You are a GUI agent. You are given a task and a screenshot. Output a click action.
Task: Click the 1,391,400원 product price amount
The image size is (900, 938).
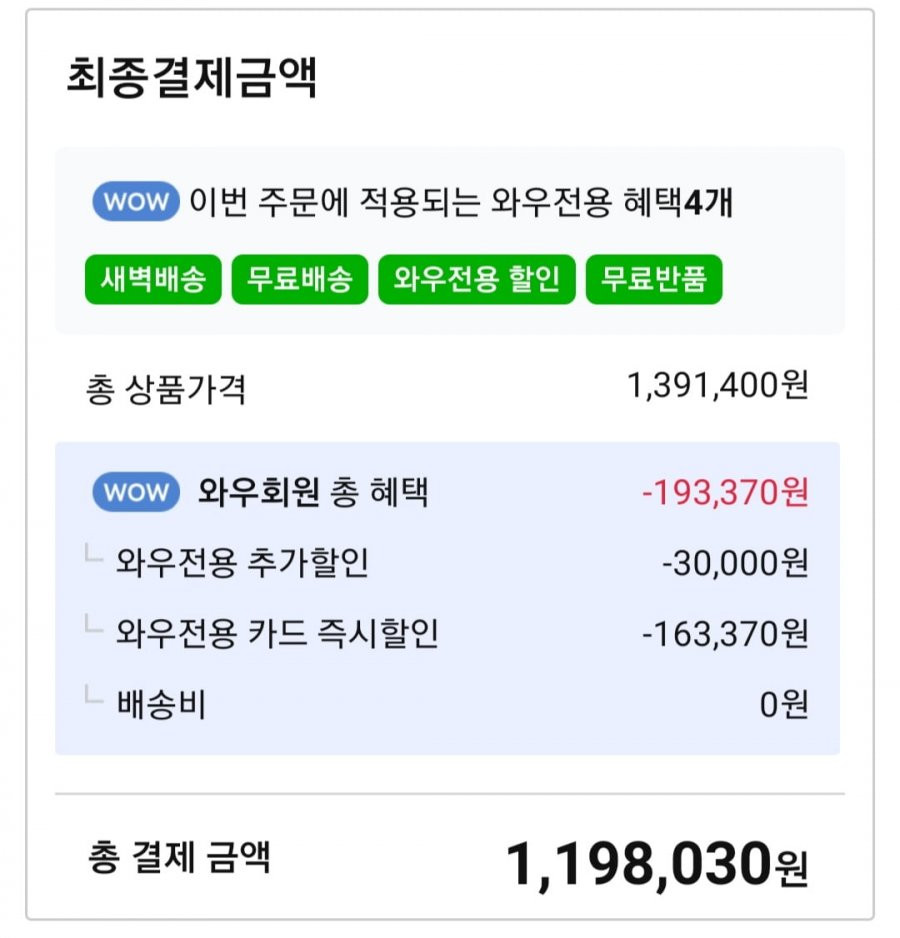717,386
